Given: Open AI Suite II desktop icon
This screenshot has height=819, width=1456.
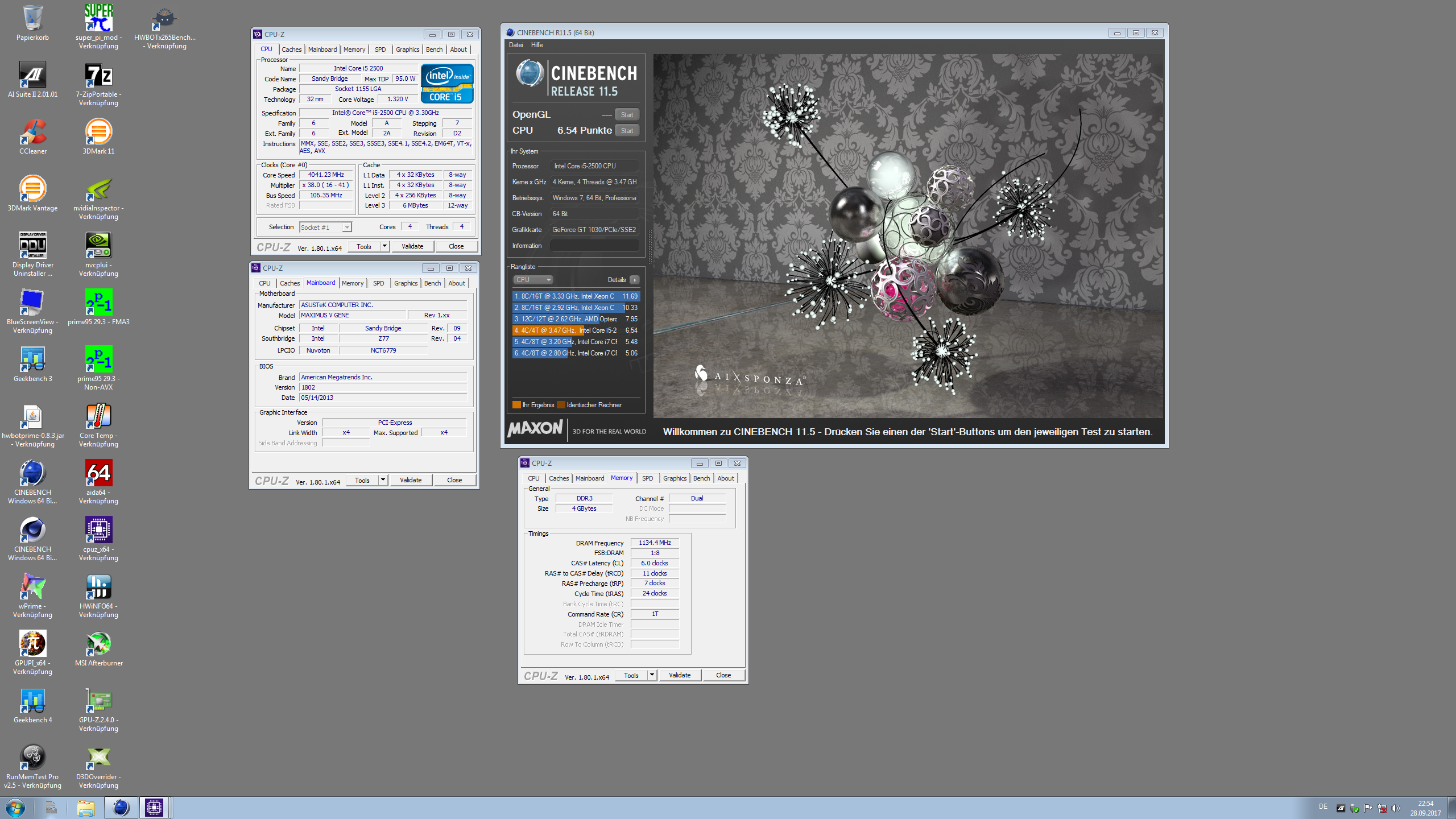Looking at the screenshot, I should click(x=32, y=80).
